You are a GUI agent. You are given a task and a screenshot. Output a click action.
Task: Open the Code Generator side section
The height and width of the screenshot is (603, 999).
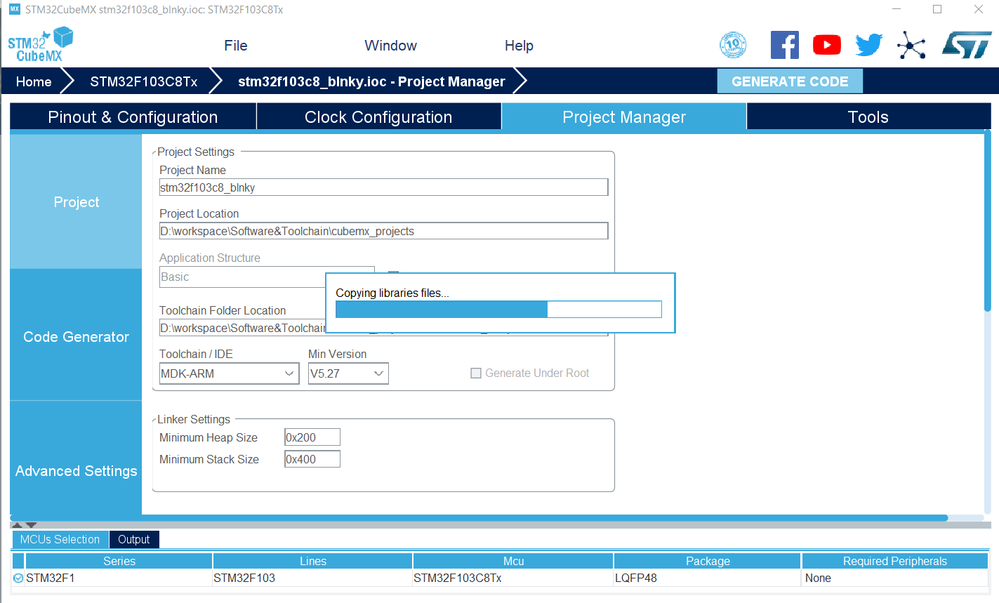[x=76, y=337]
